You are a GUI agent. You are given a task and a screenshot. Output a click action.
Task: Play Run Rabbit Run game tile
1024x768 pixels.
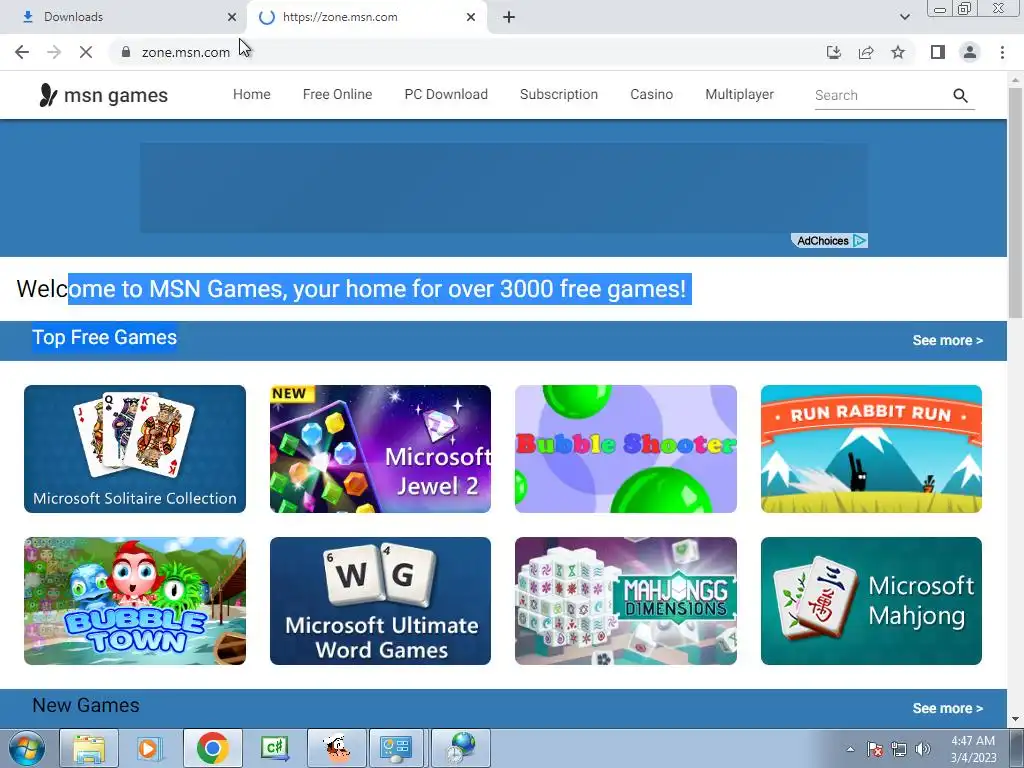click(x=871, y=449)
